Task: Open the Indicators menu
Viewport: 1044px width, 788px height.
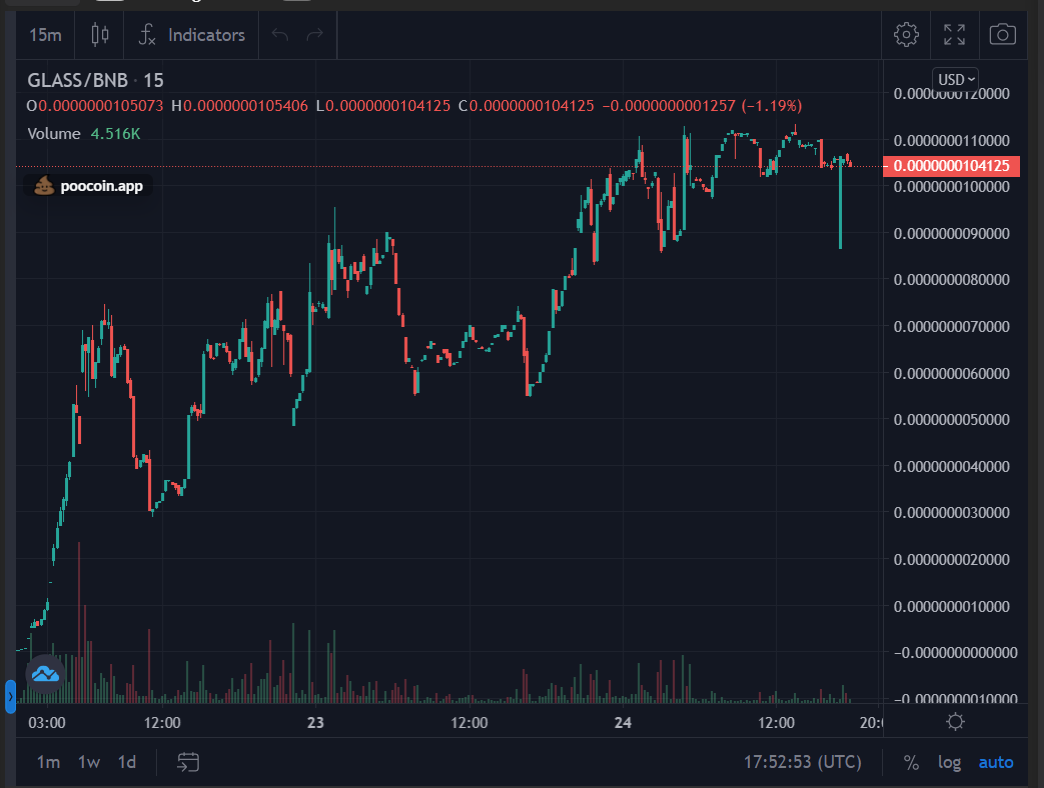Action: pyautogui.click(x=192, y=35)
